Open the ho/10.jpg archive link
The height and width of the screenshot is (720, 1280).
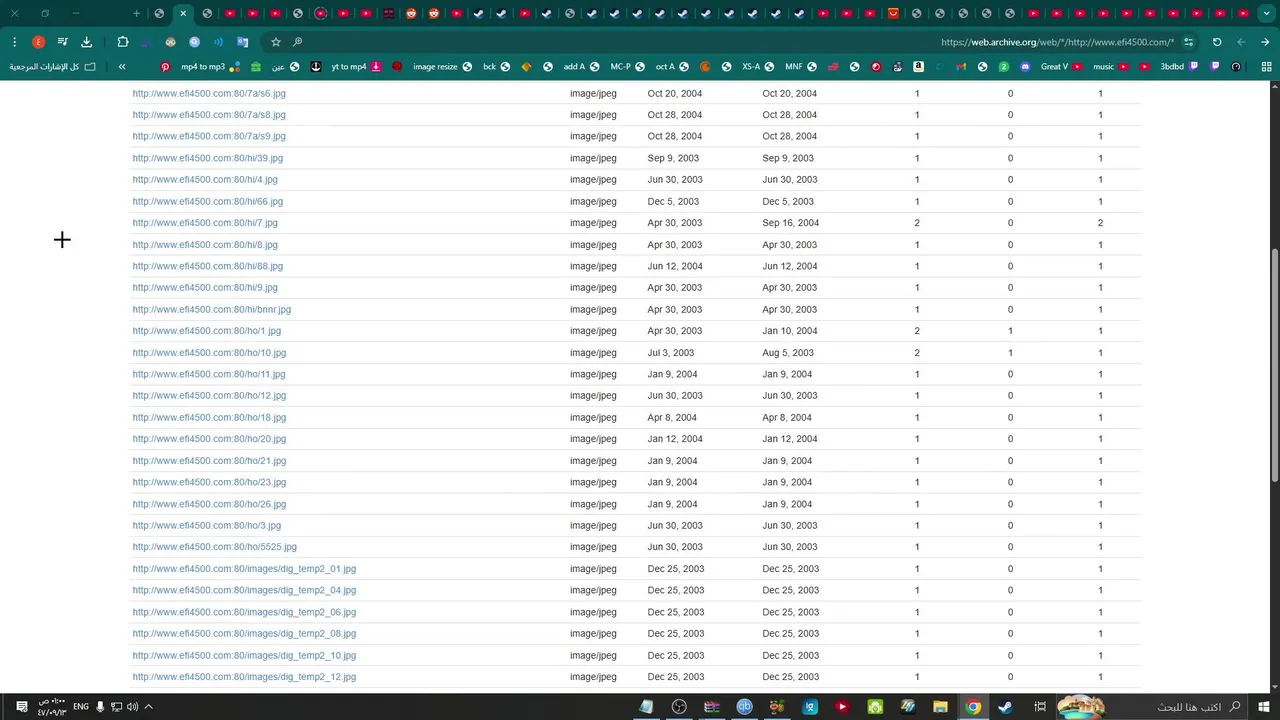(209, 353)
